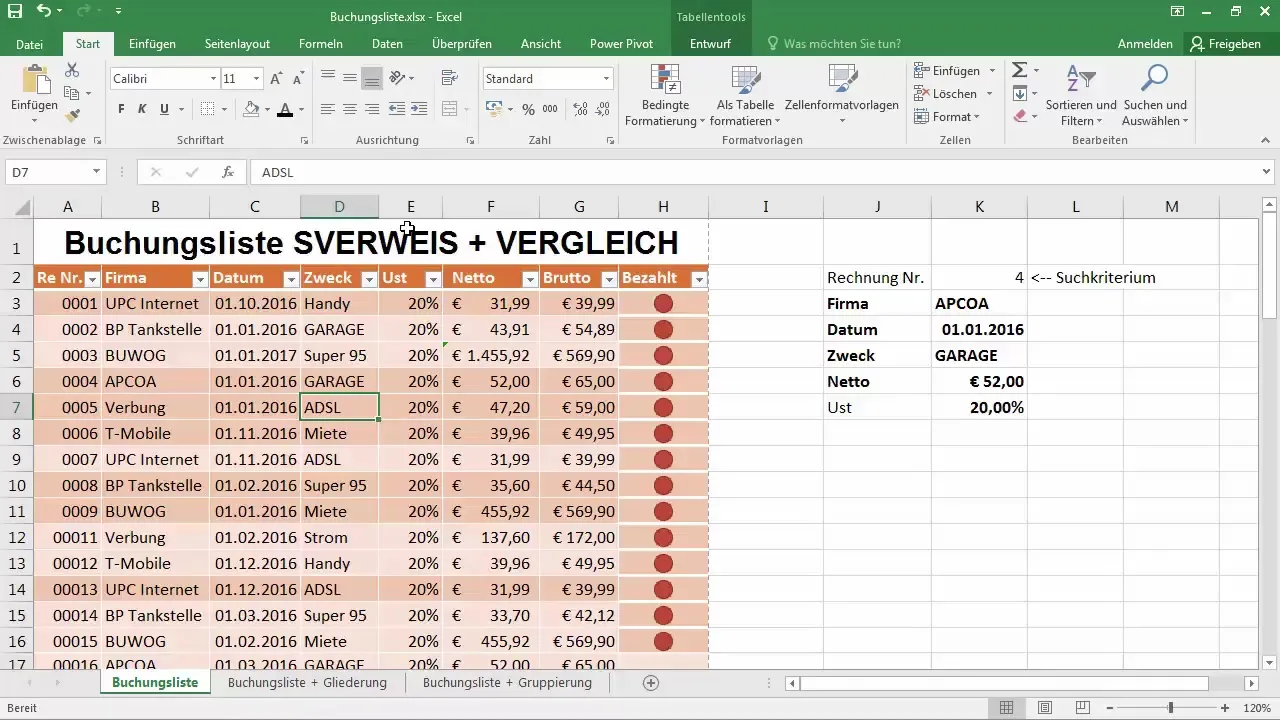Click the large Einfügen clipboard icon

coord(34,81)
